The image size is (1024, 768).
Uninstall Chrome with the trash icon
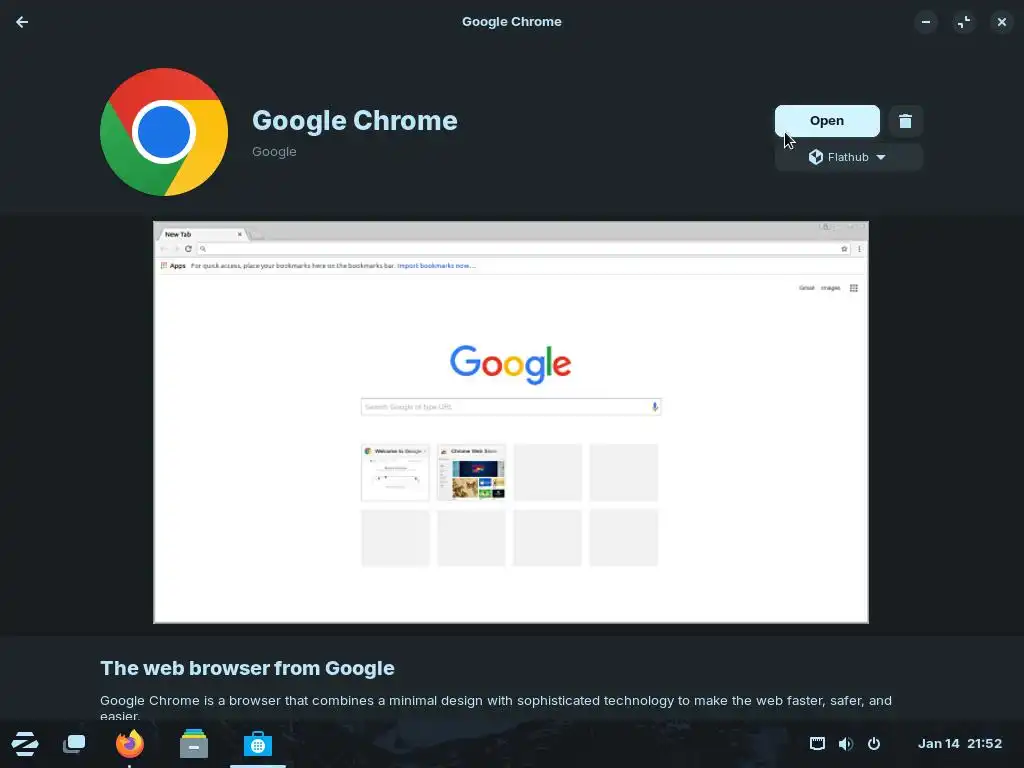pyautogui.click(x=905, y=121)
